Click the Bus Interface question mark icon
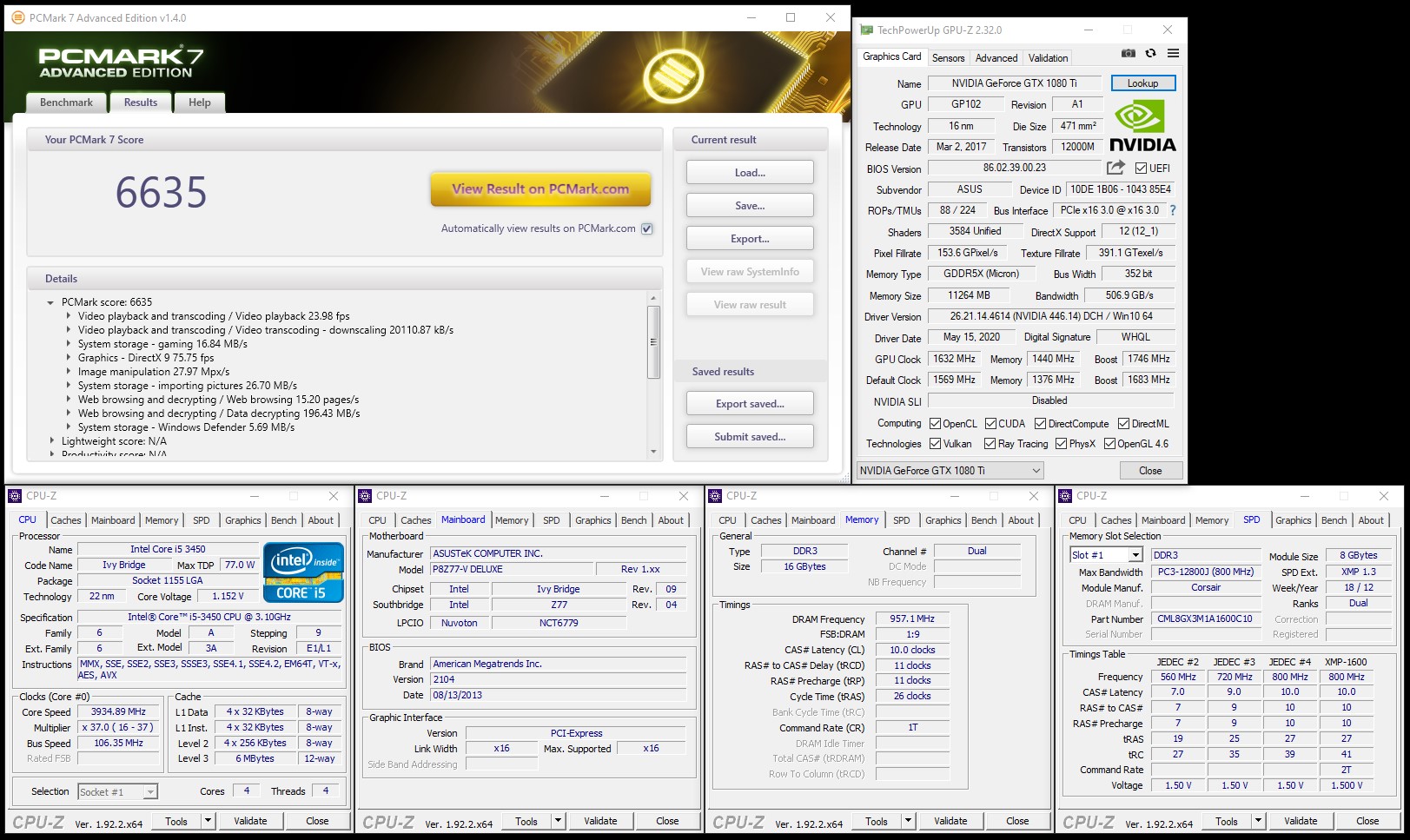Screen dimensions: 1410x840 pyautogui.click(x=1173, y=210)
